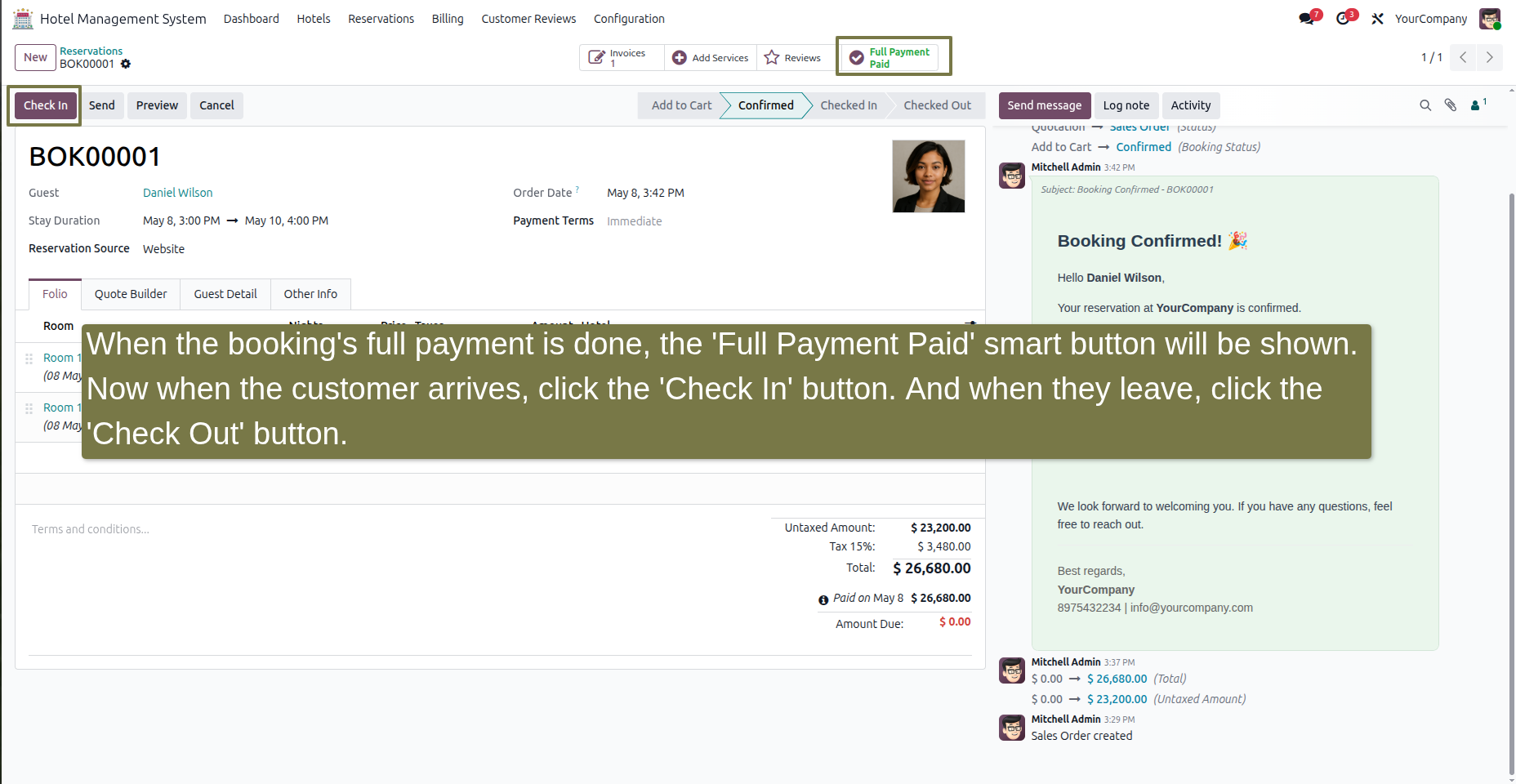Image resolution: width=1516 pixels, height=784 pixels.
Task: Click the guest photo thumbnail
Action: point(928,176)
